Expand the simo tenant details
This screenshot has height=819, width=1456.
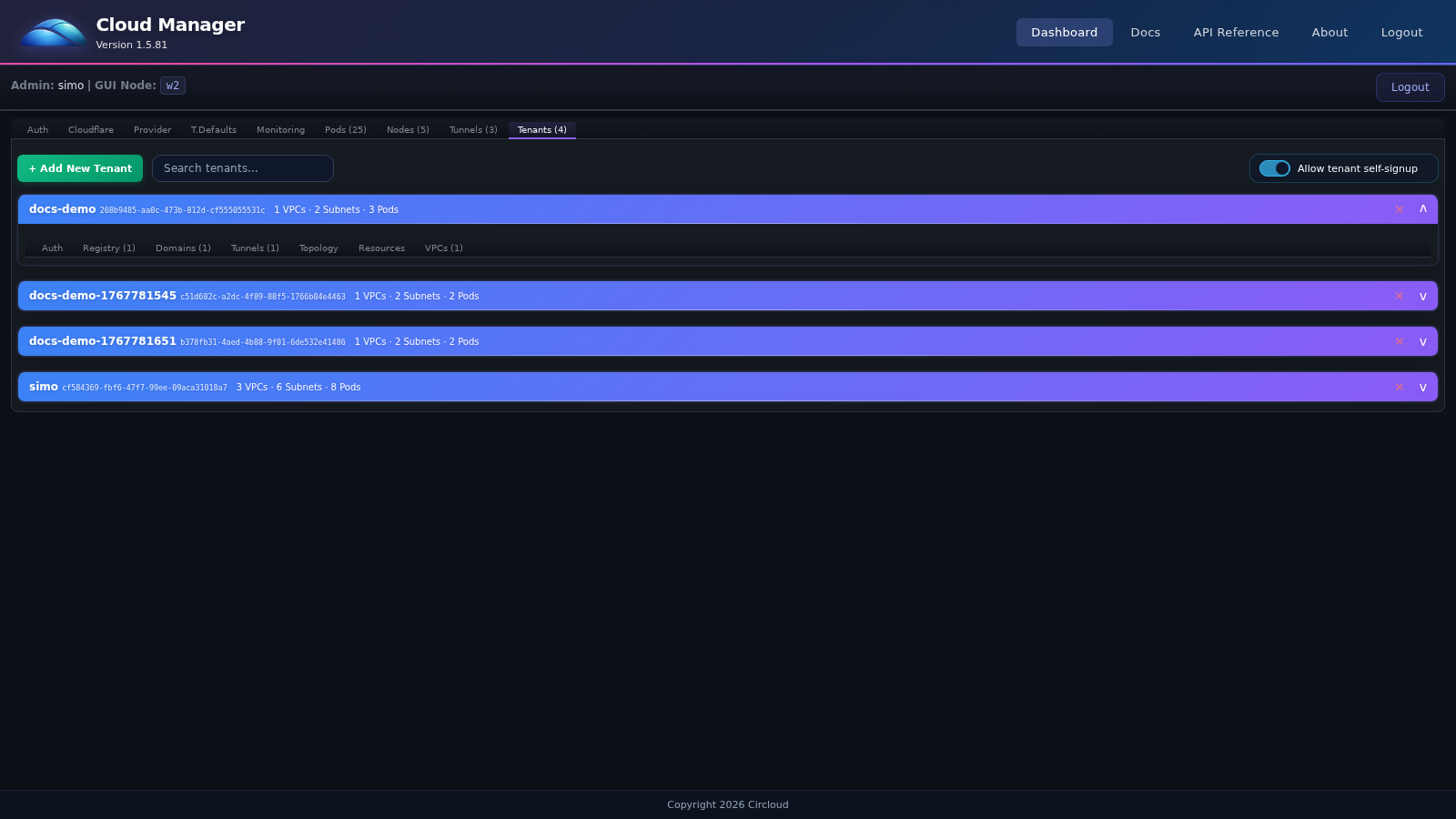1422,387
